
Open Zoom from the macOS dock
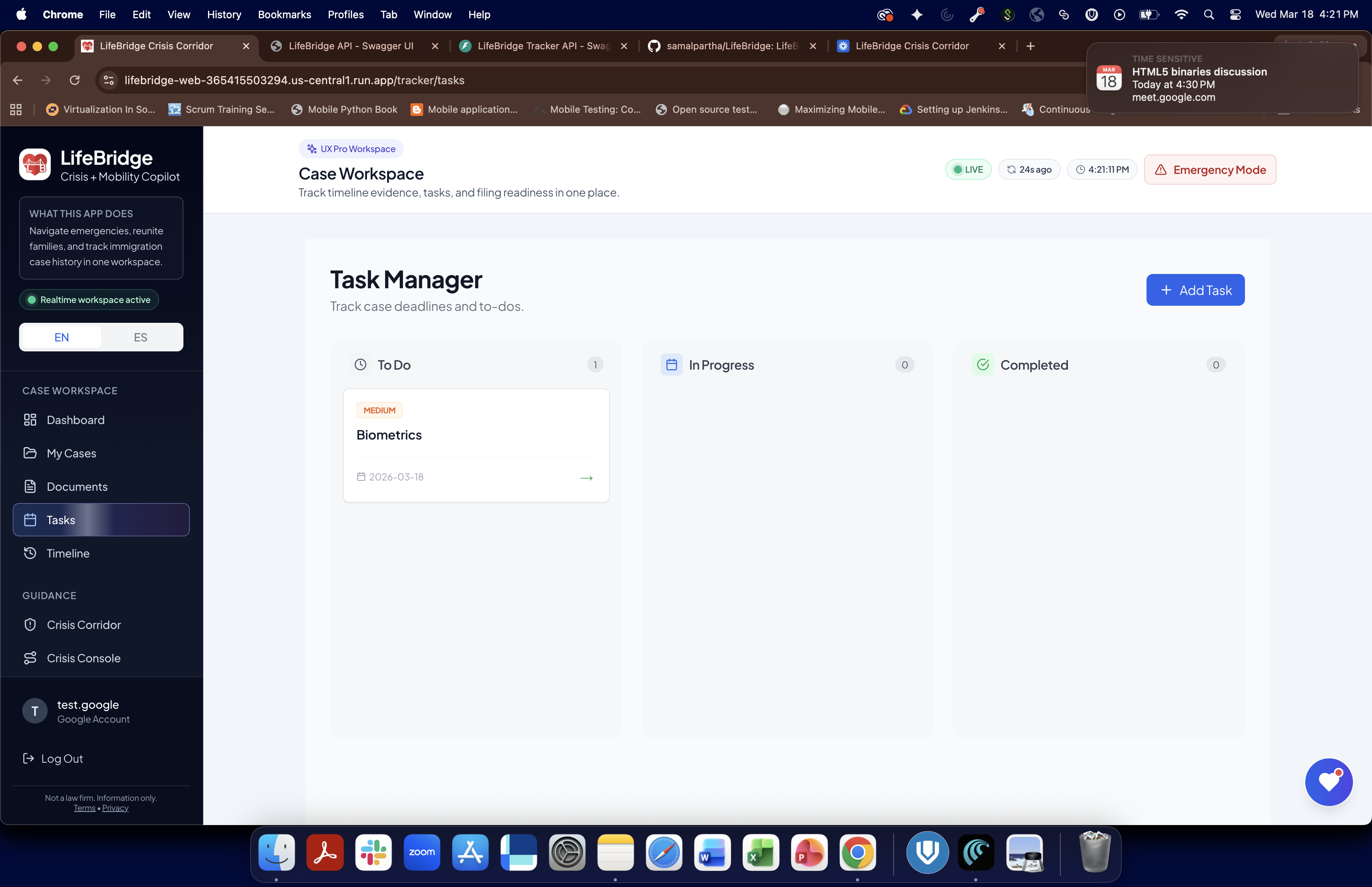coord(422,852)
